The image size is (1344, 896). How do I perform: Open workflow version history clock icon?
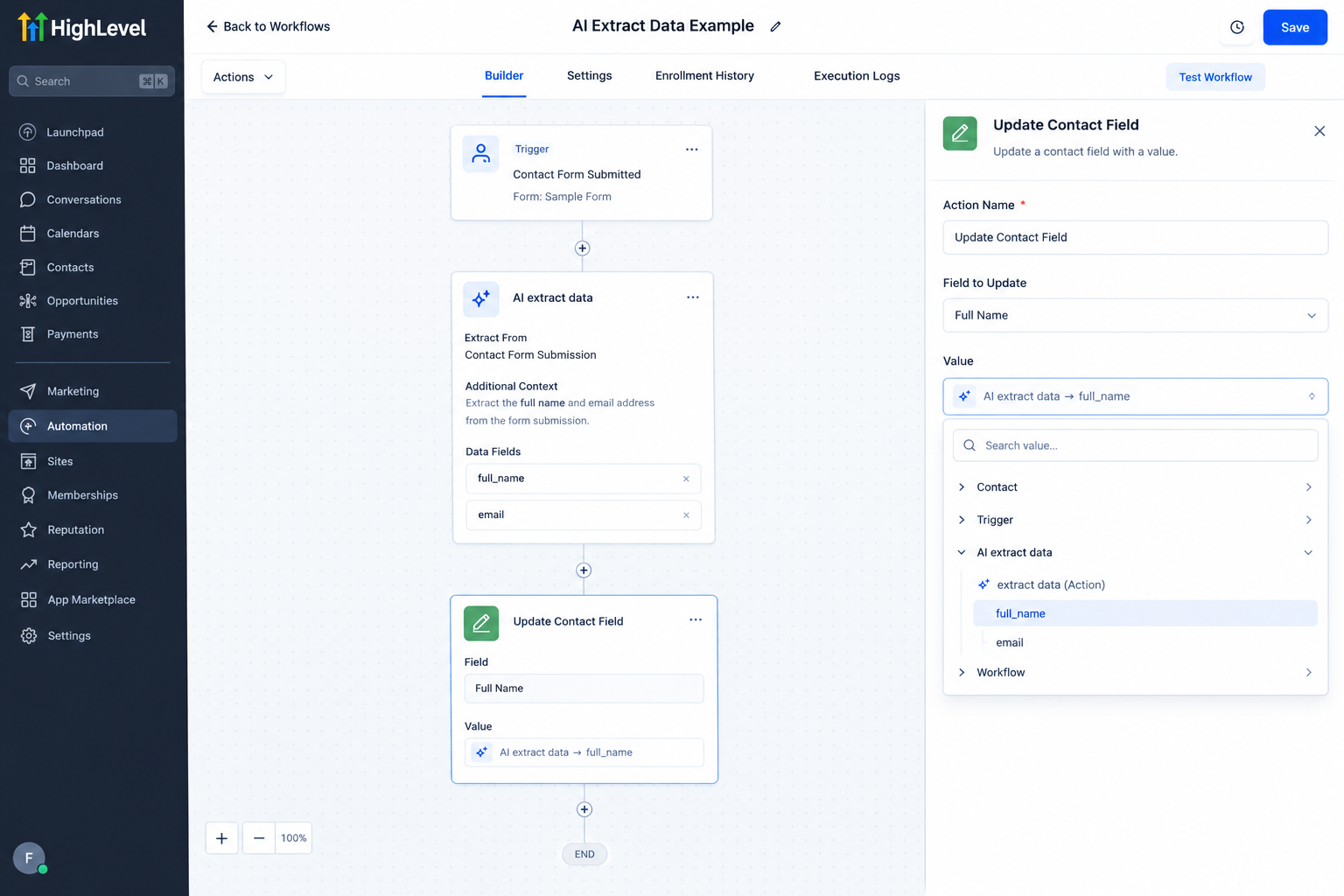pyautogui.click(x=1237, y=27)
